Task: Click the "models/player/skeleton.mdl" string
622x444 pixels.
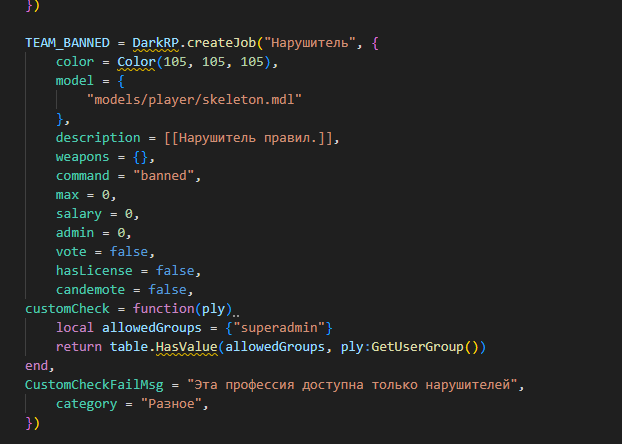Action: click(194, 100)
